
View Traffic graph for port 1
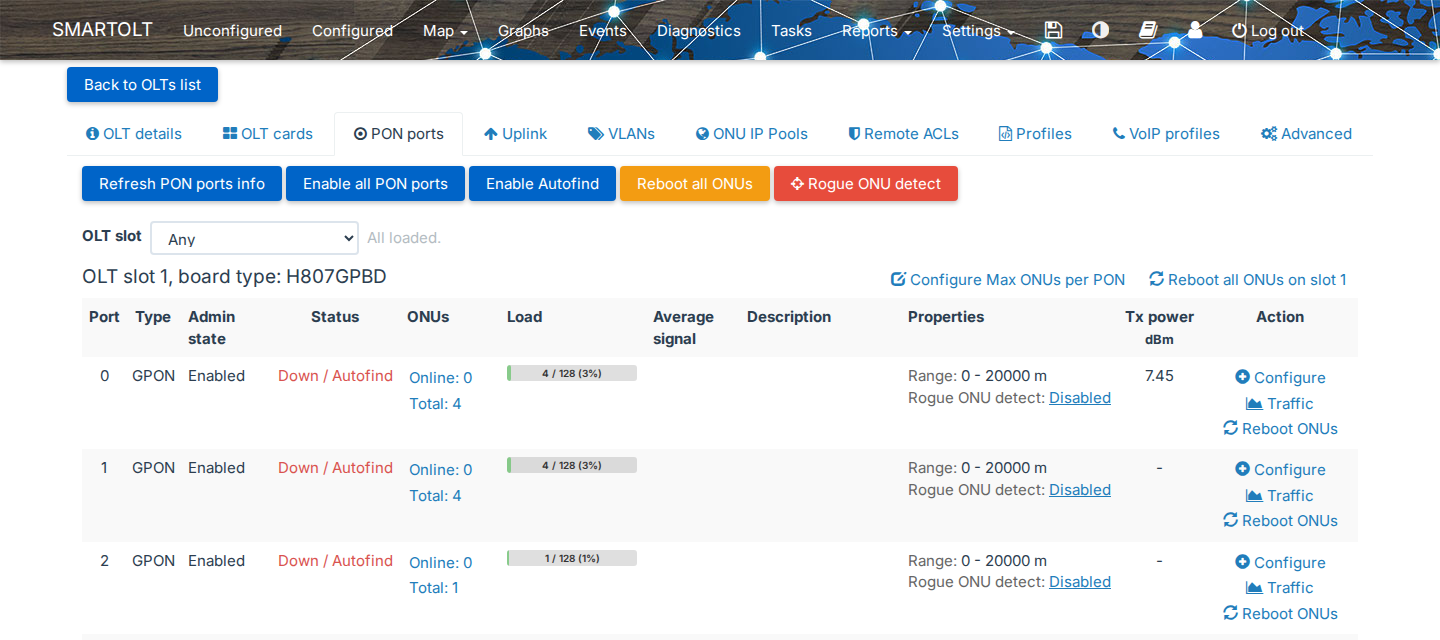point(1280,495)
